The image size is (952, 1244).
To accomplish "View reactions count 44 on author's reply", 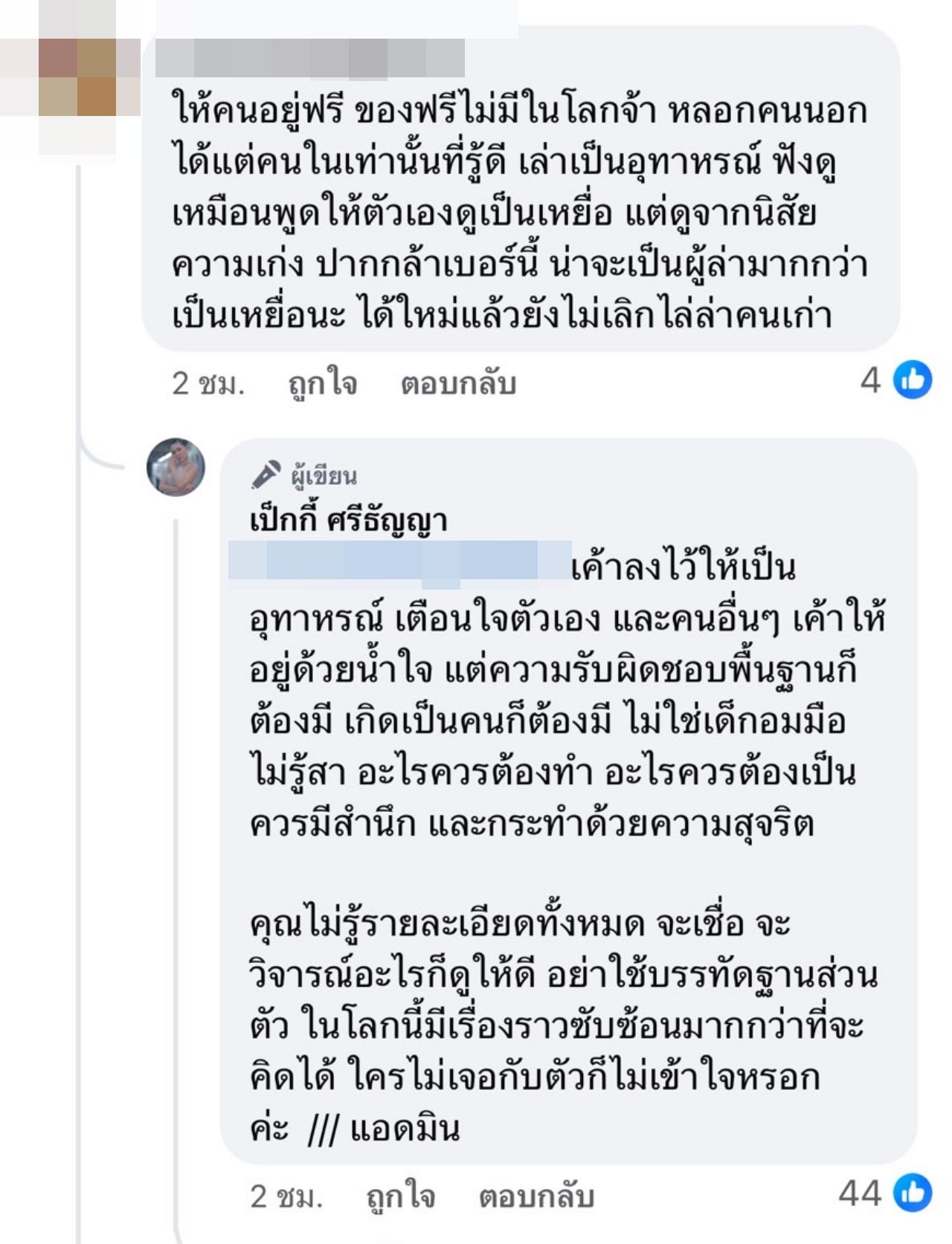I will click(x=860, y=1193).
